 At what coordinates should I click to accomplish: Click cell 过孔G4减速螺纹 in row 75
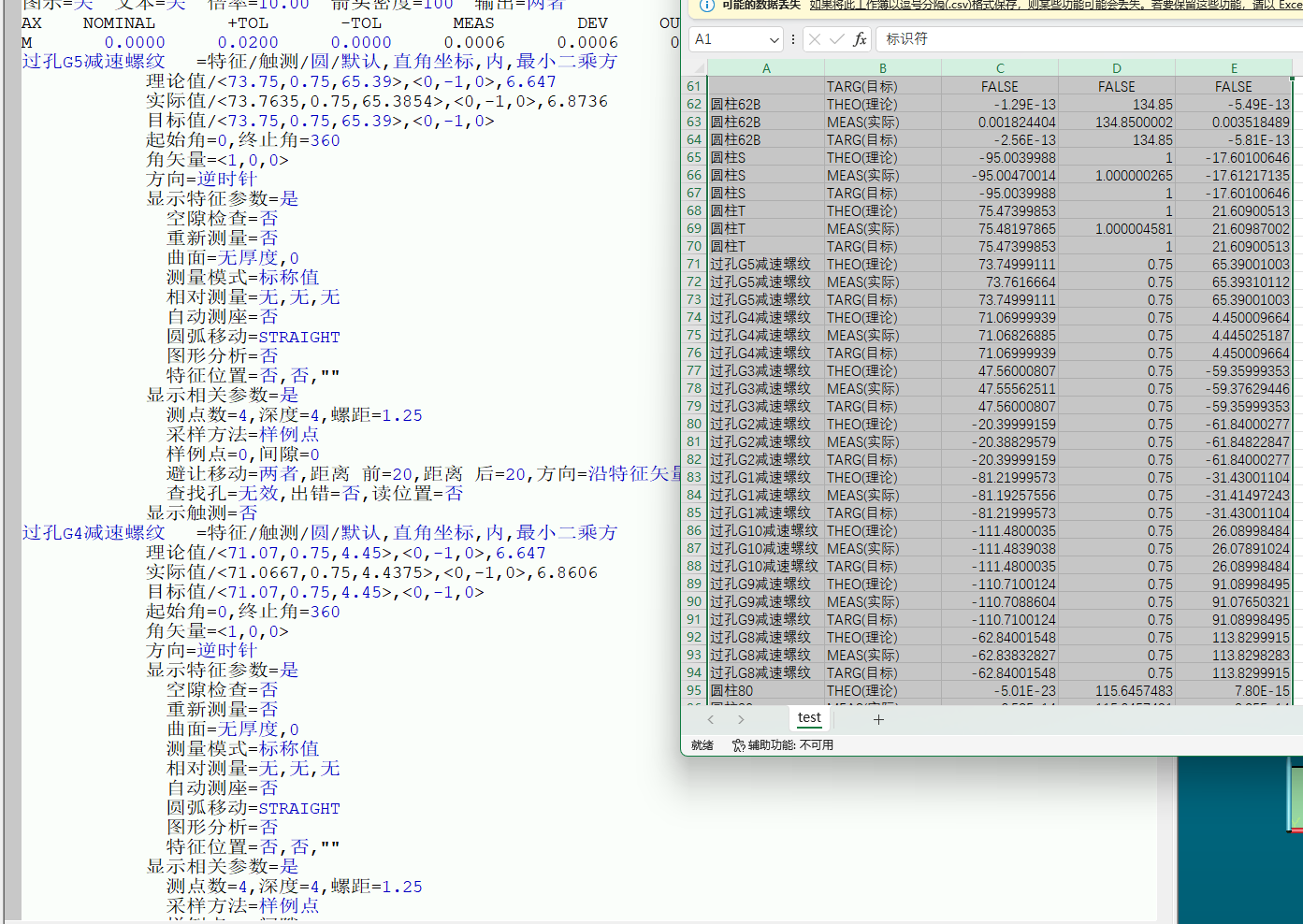tap(766, 335)
